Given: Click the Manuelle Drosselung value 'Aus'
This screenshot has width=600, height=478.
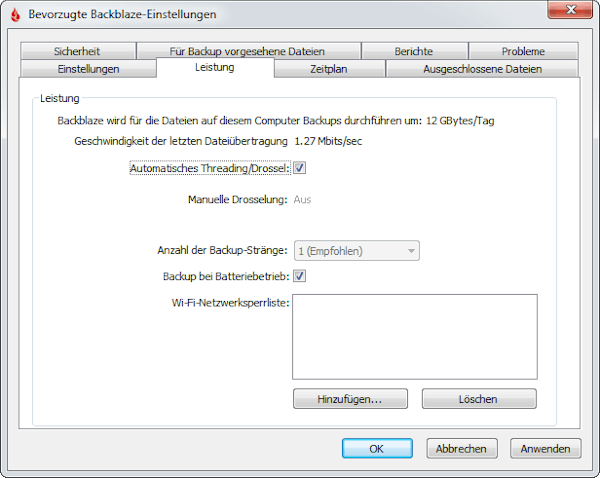Looking at the screenshot, I should 302,200.
